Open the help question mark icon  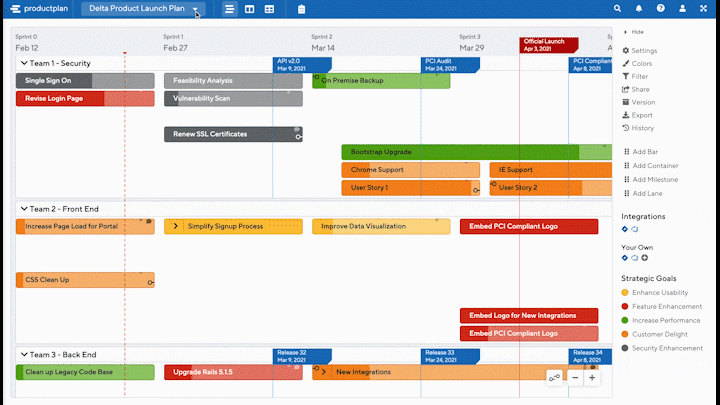tap(660, 9)
